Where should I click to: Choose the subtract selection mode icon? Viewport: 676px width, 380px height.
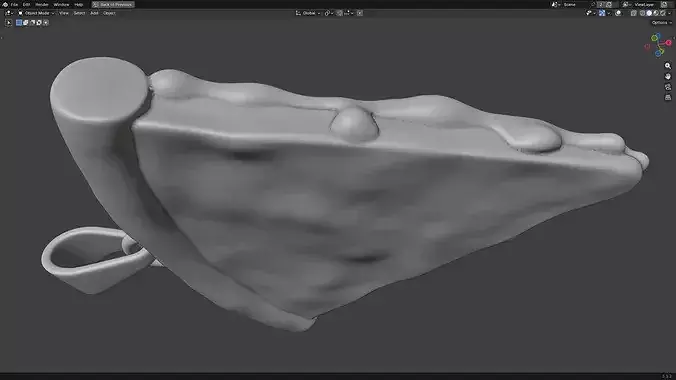pyautogui.click(x=32, y=22)
